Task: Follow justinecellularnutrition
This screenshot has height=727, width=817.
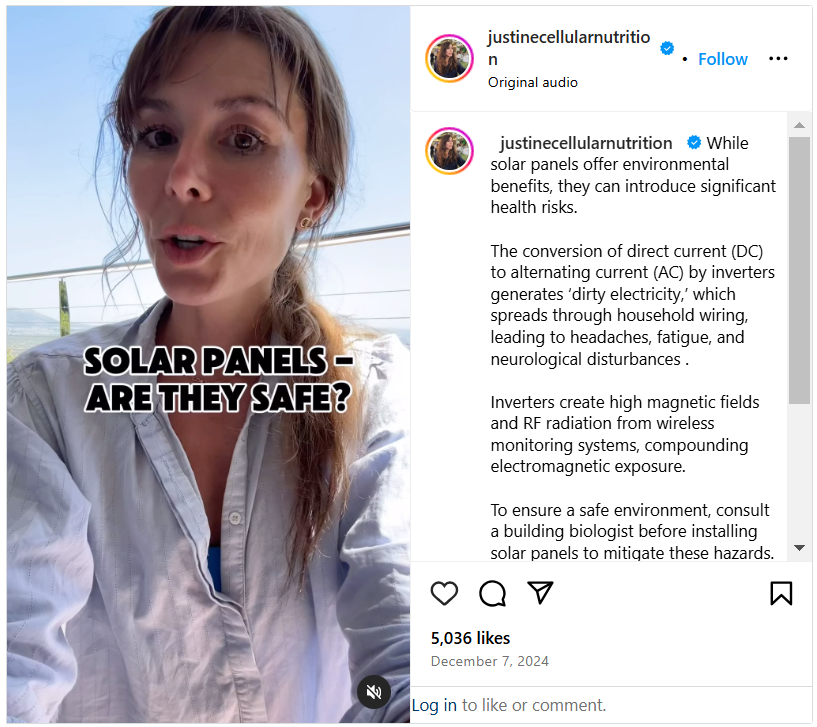Action: tap(722, 59)
